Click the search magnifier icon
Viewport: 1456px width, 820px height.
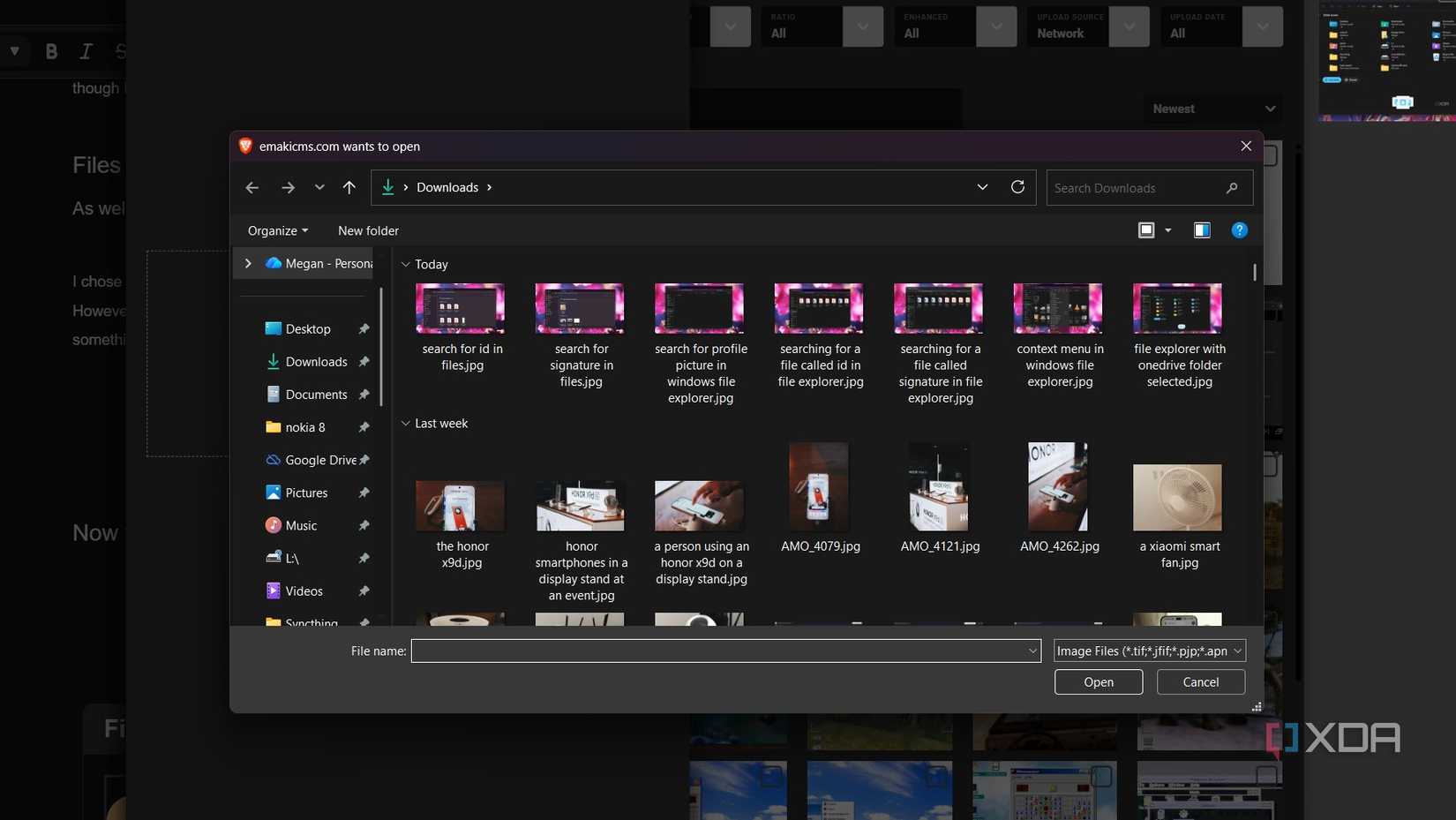pyautogui.click(x=1232, y=188)
